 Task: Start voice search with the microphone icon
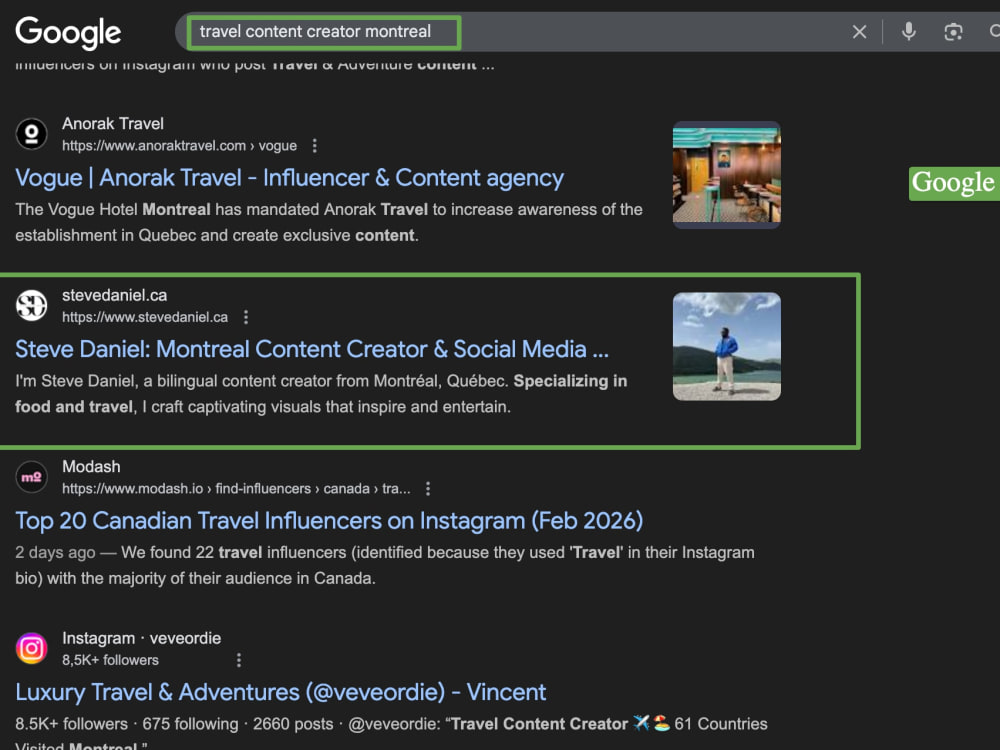(x=909, y=31)
